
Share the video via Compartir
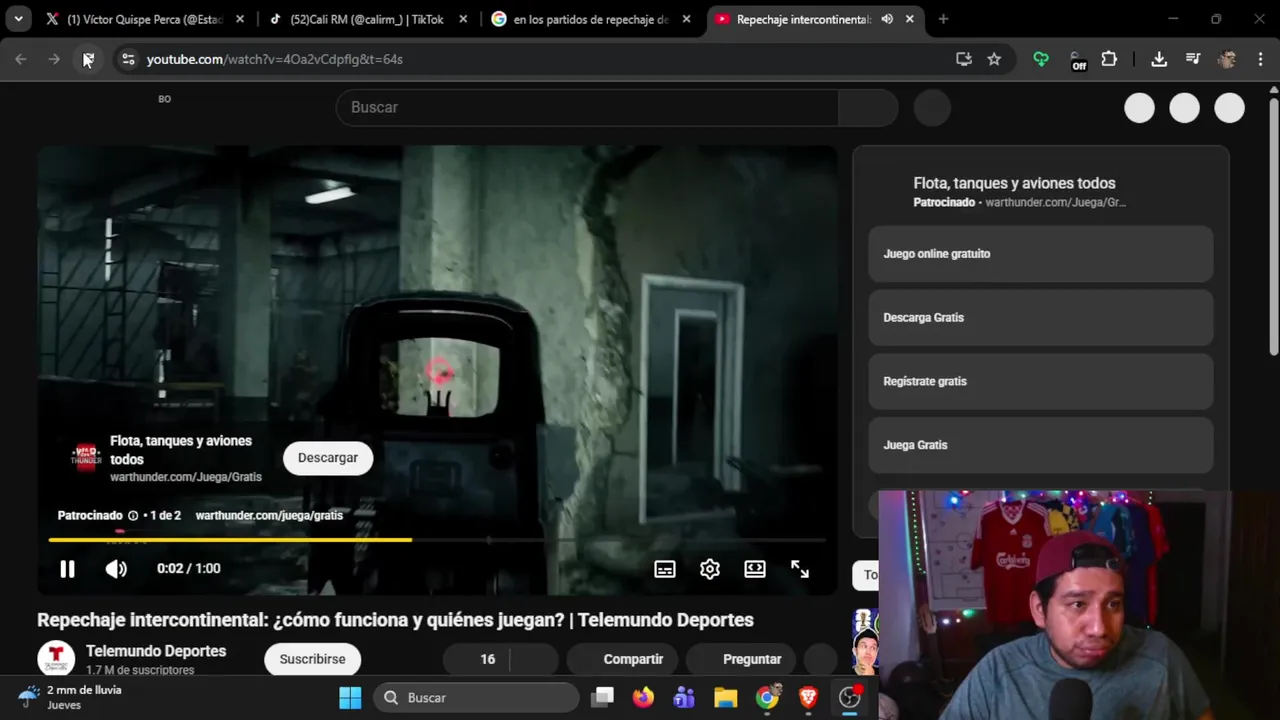click(621, 659)
